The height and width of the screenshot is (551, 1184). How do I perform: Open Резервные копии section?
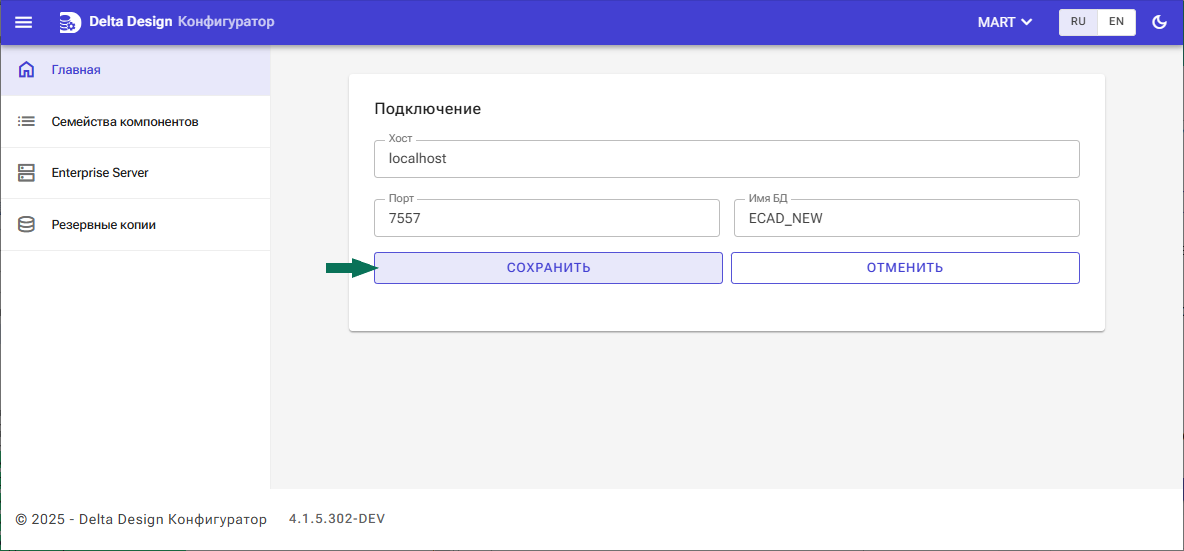tap(104, 225)
